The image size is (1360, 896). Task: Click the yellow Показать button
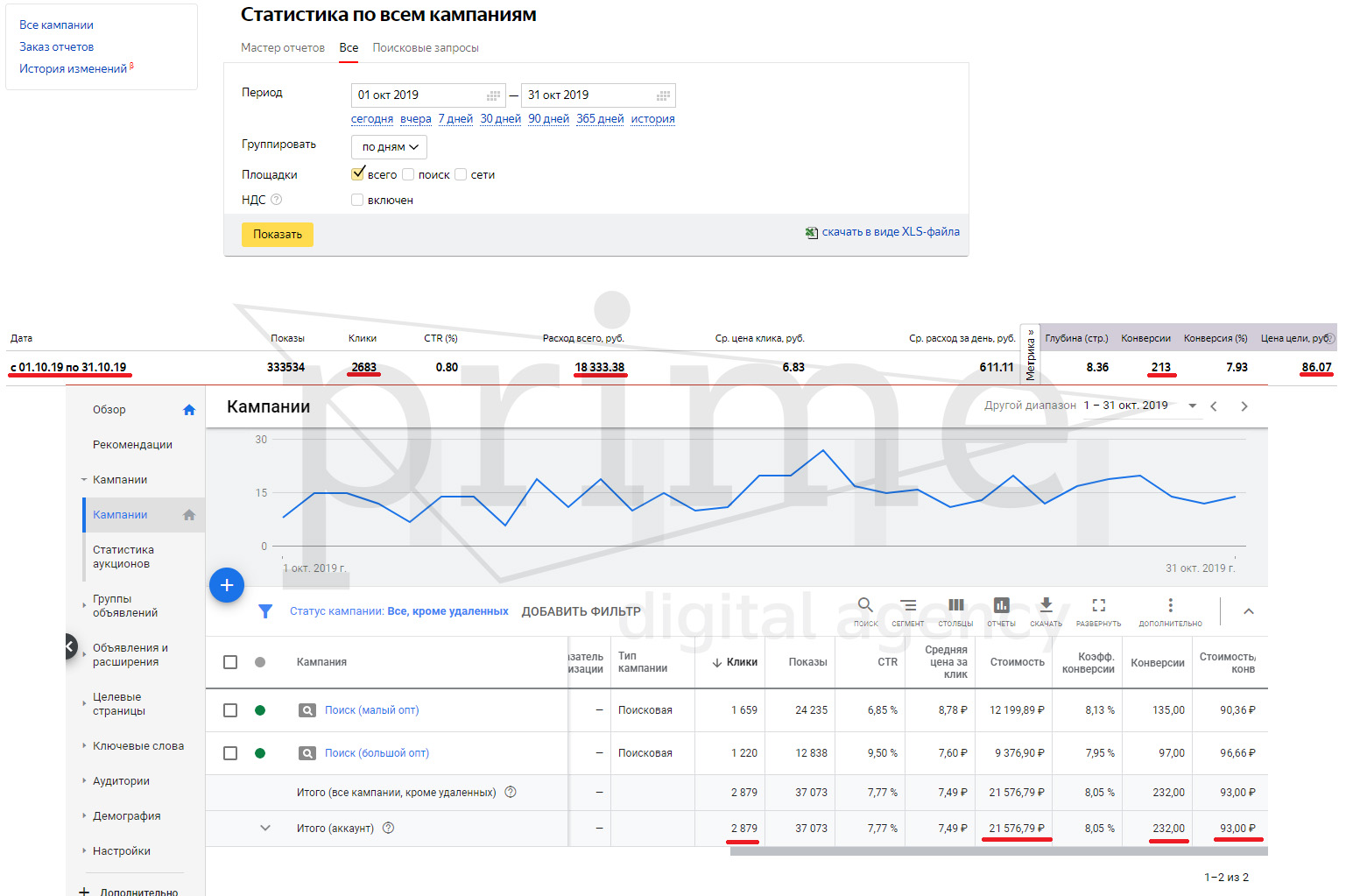coord(278,234)
